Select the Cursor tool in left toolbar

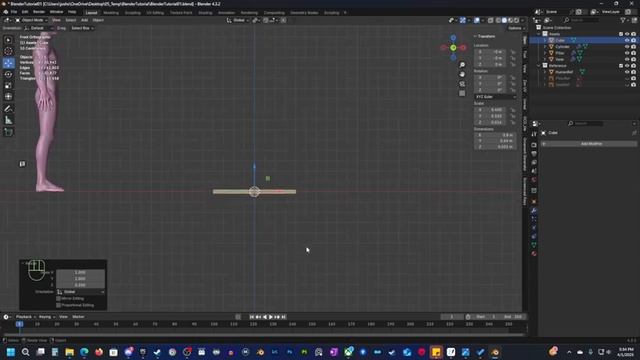coord(8,51)
